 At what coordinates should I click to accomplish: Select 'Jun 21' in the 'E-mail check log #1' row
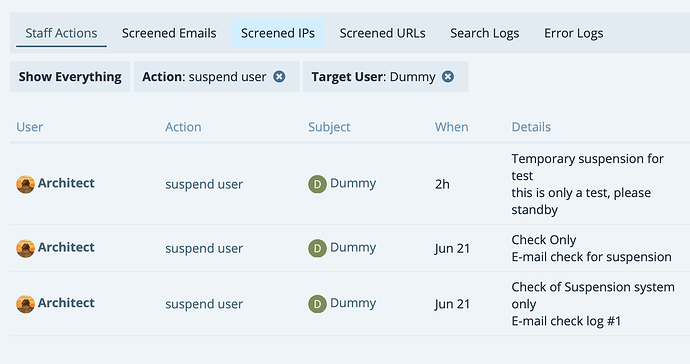pyautogui.click(x=452, y=304)
